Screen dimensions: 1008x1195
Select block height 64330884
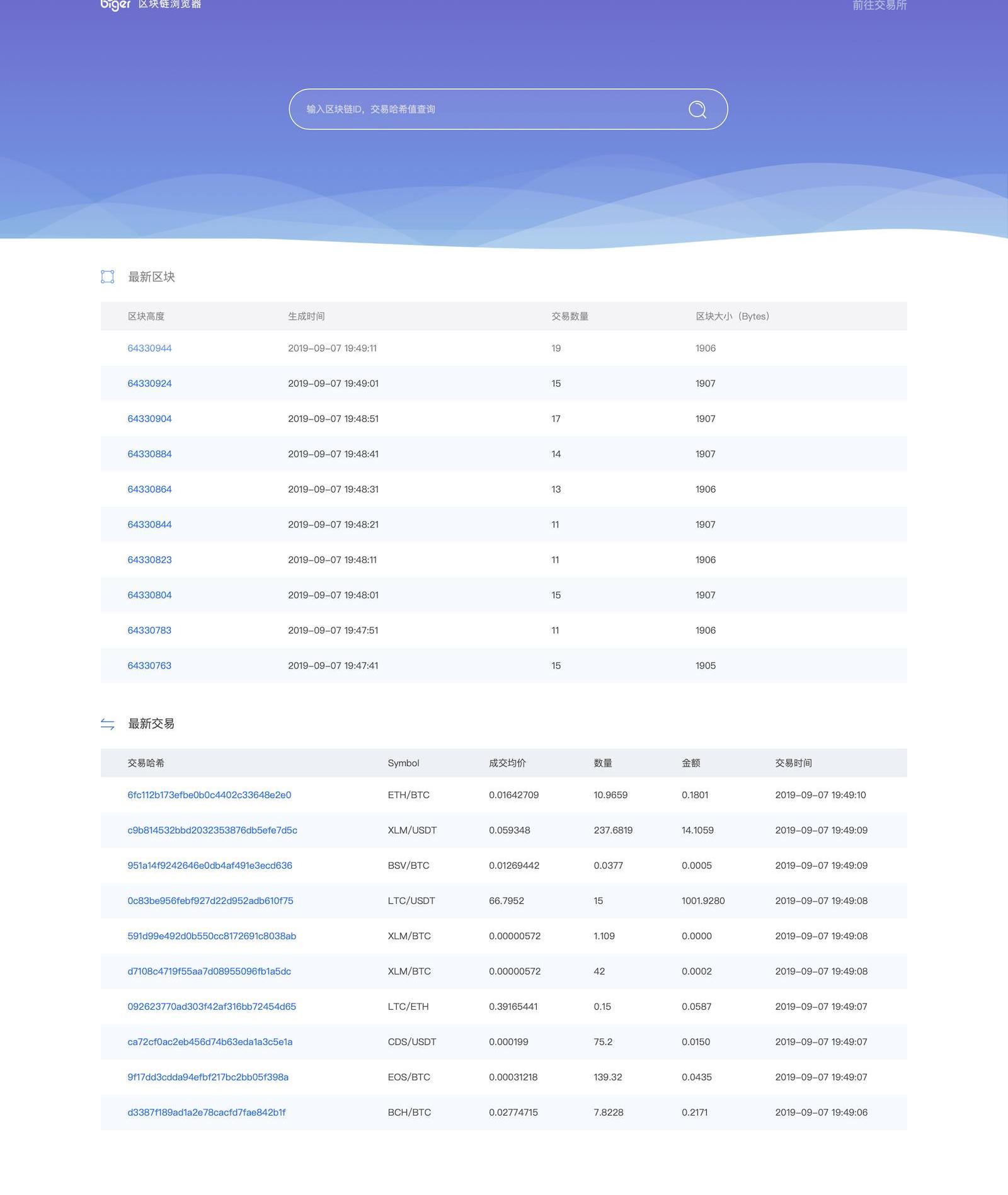pyautogui.click(x=149, y=454)
